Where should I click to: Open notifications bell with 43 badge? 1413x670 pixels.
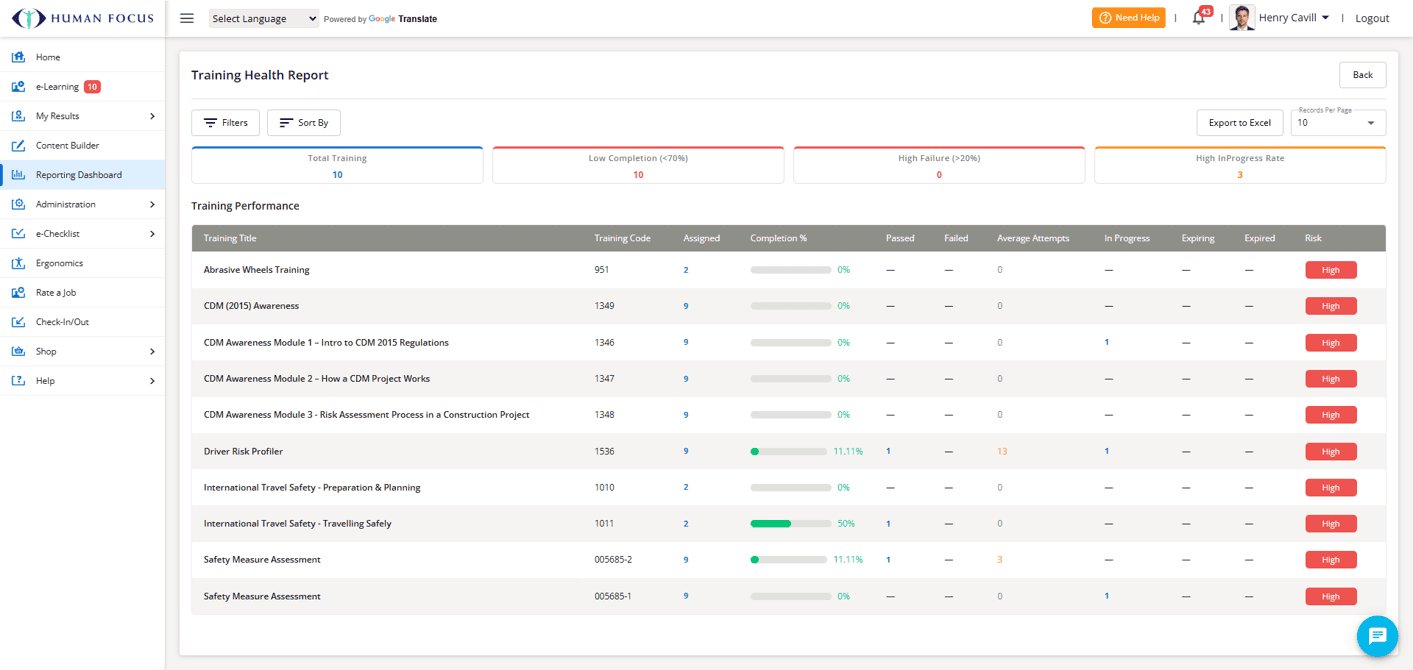coord(1199,17)
